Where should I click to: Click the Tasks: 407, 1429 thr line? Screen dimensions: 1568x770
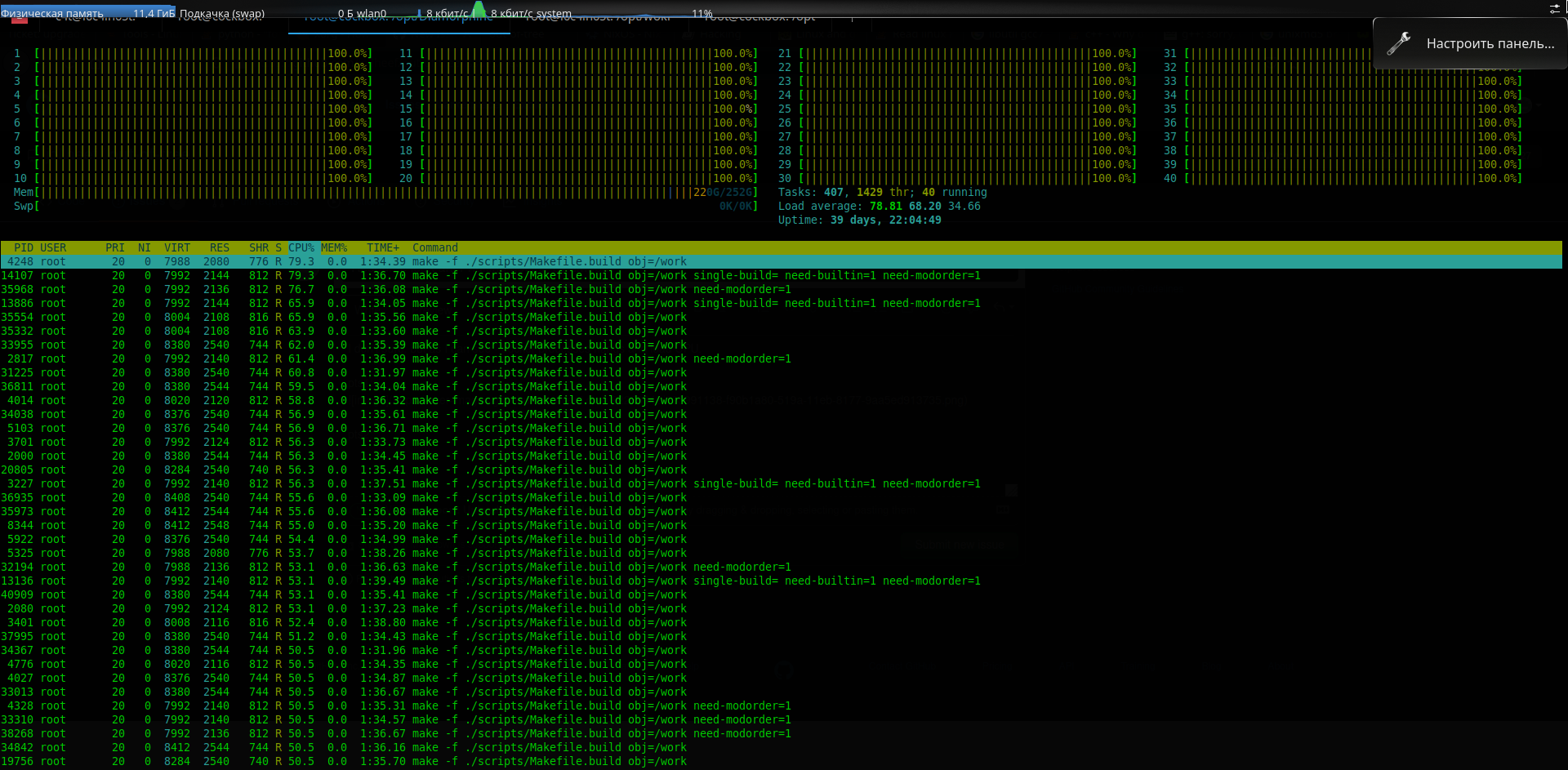click(x=882, y=192)
